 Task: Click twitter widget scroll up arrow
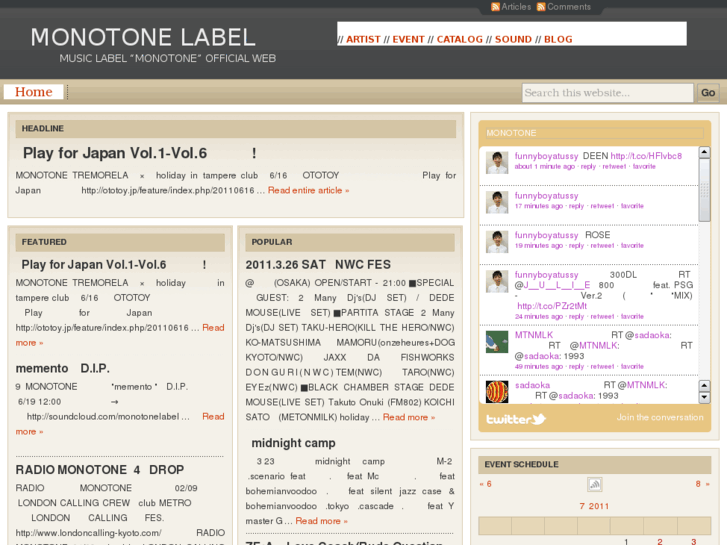click(704, 152)
